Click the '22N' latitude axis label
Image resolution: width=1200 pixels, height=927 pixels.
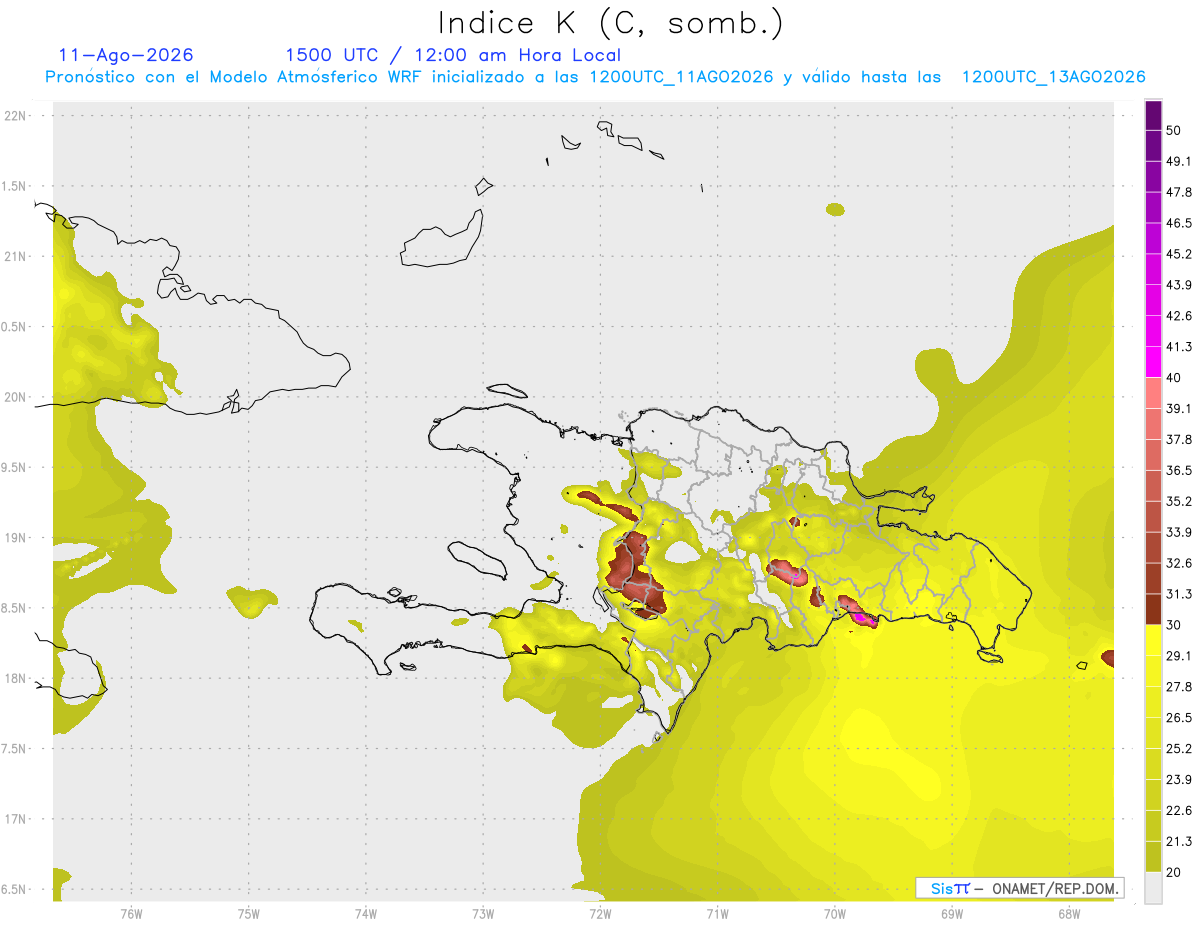pyautogui.click(x=15, y=115)
